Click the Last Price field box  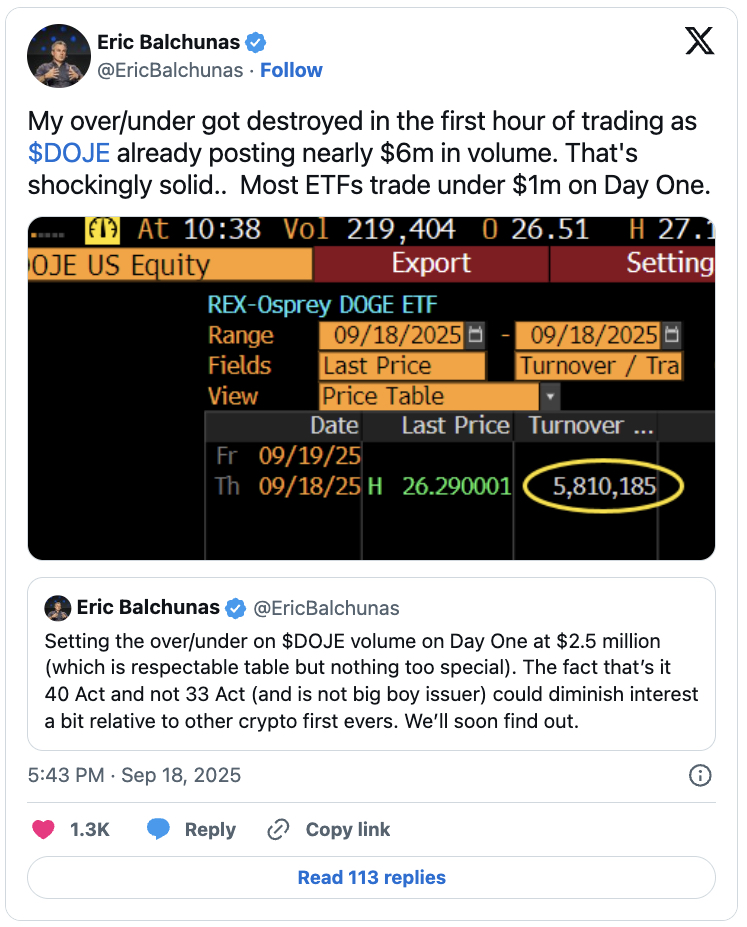tap(402, 366)
